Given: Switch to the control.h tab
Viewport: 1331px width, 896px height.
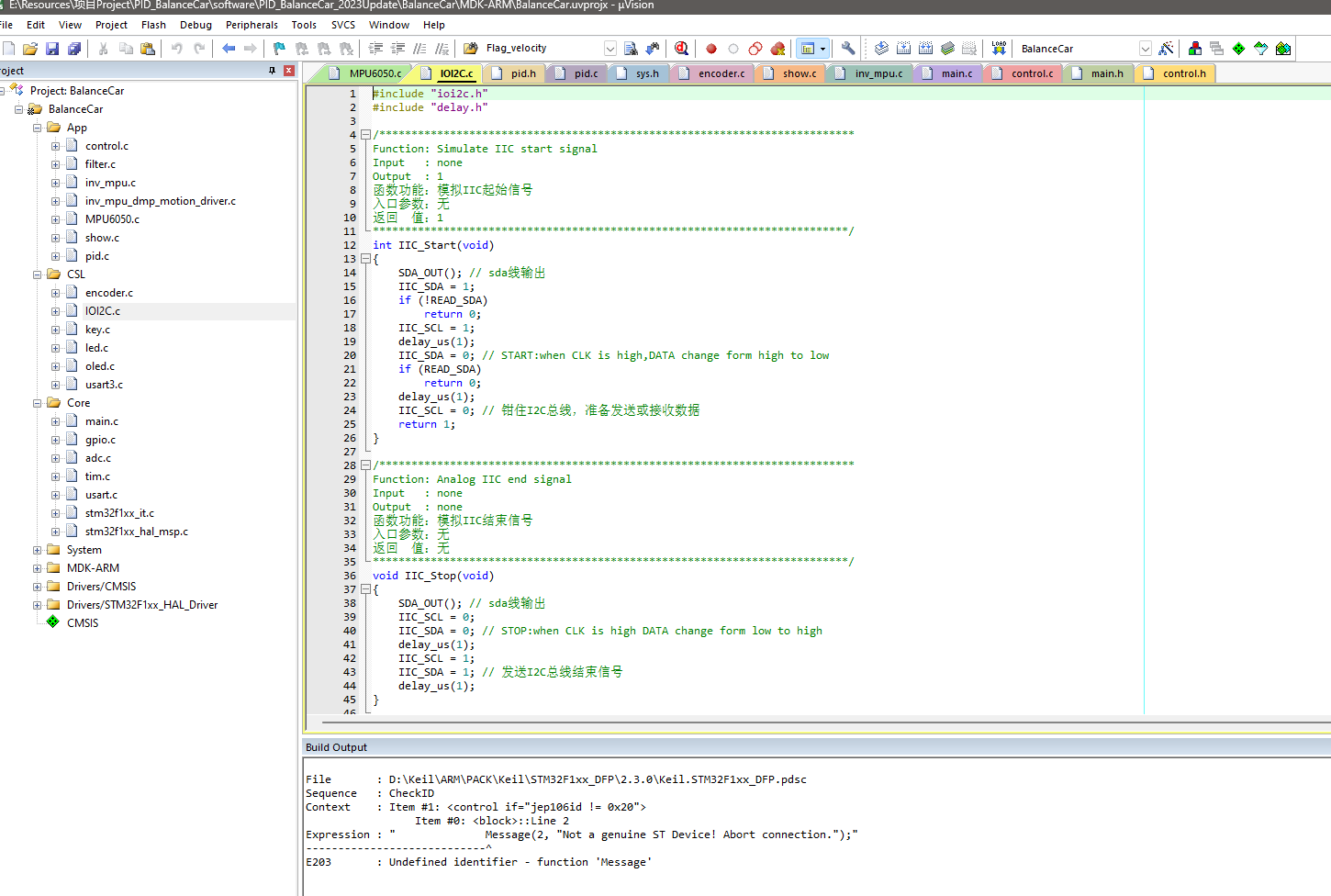Looking at the screenshot, I should (1176, 73).
